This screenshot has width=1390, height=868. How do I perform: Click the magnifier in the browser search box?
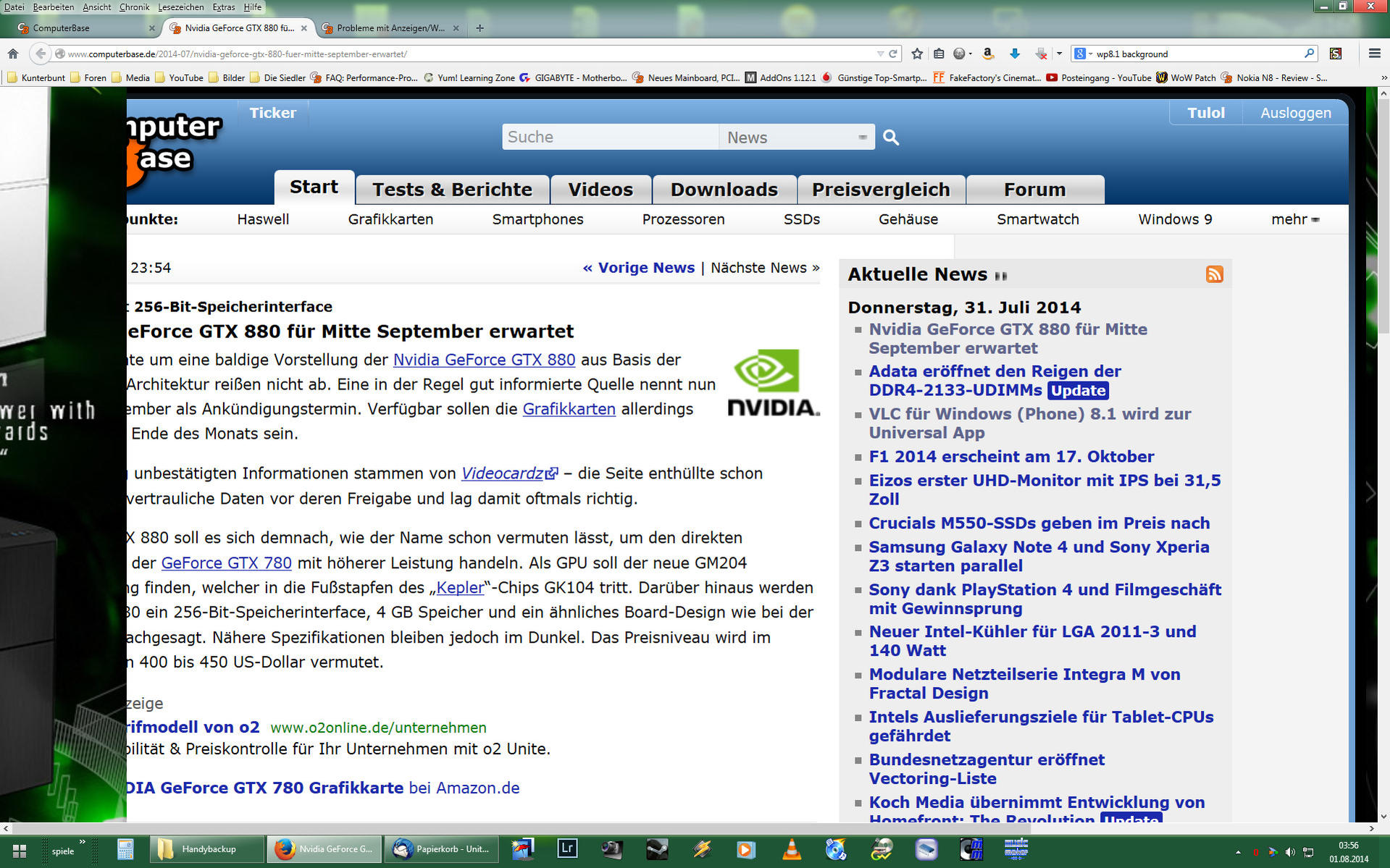pyautogui.click(x=1309, y=54)
